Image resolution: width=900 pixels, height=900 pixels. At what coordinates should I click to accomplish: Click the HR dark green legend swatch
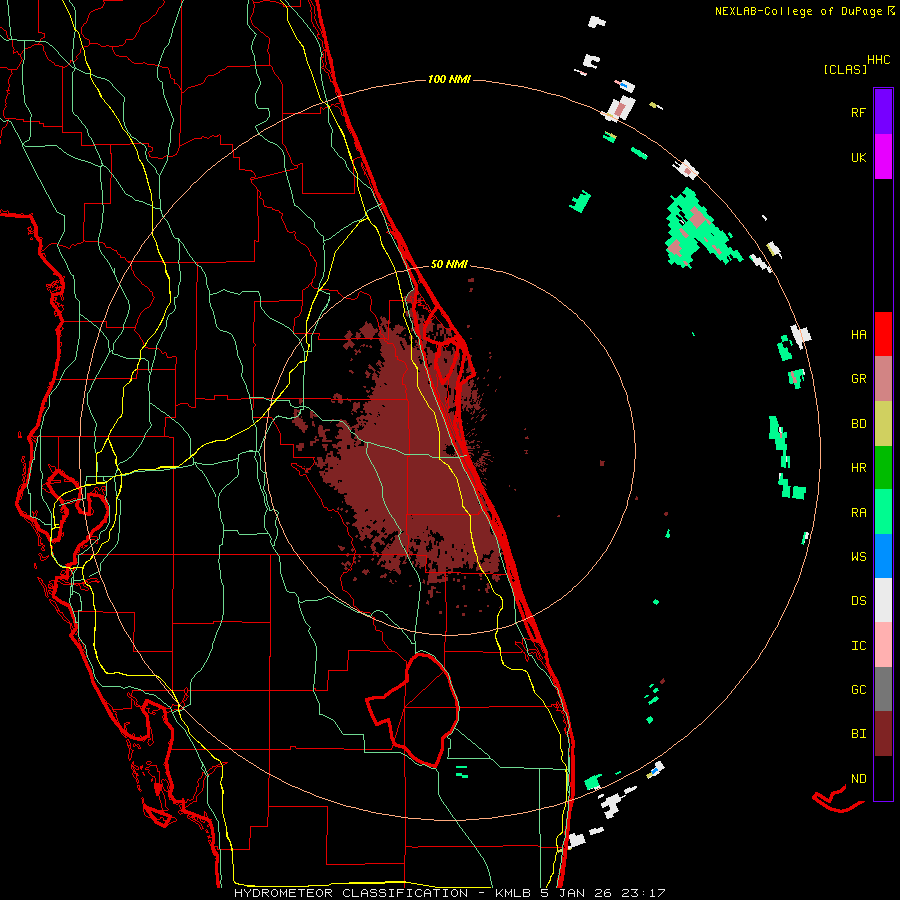click(x=883, y=468)
